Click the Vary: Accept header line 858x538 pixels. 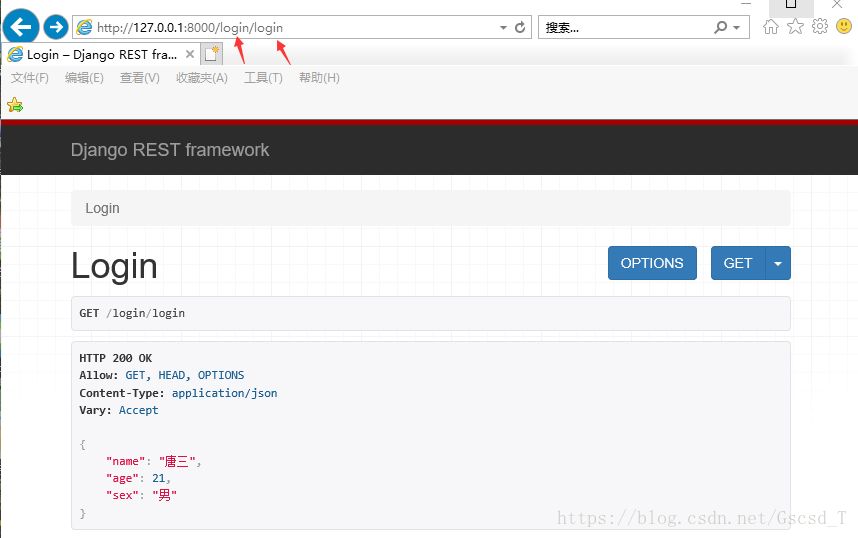(119, 410)
